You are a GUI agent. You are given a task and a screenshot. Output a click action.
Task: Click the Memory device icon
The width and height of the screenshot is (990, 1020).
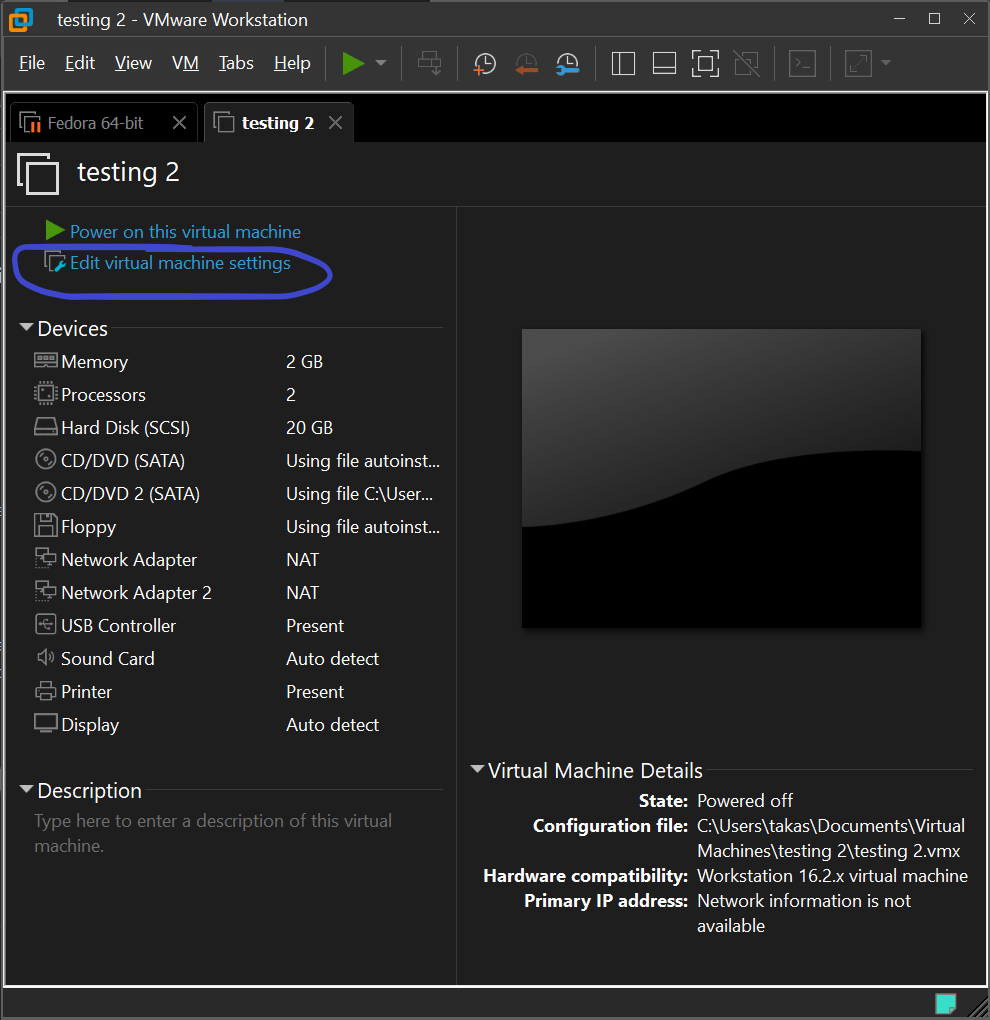pyautogui.click(x=46, y=360)
